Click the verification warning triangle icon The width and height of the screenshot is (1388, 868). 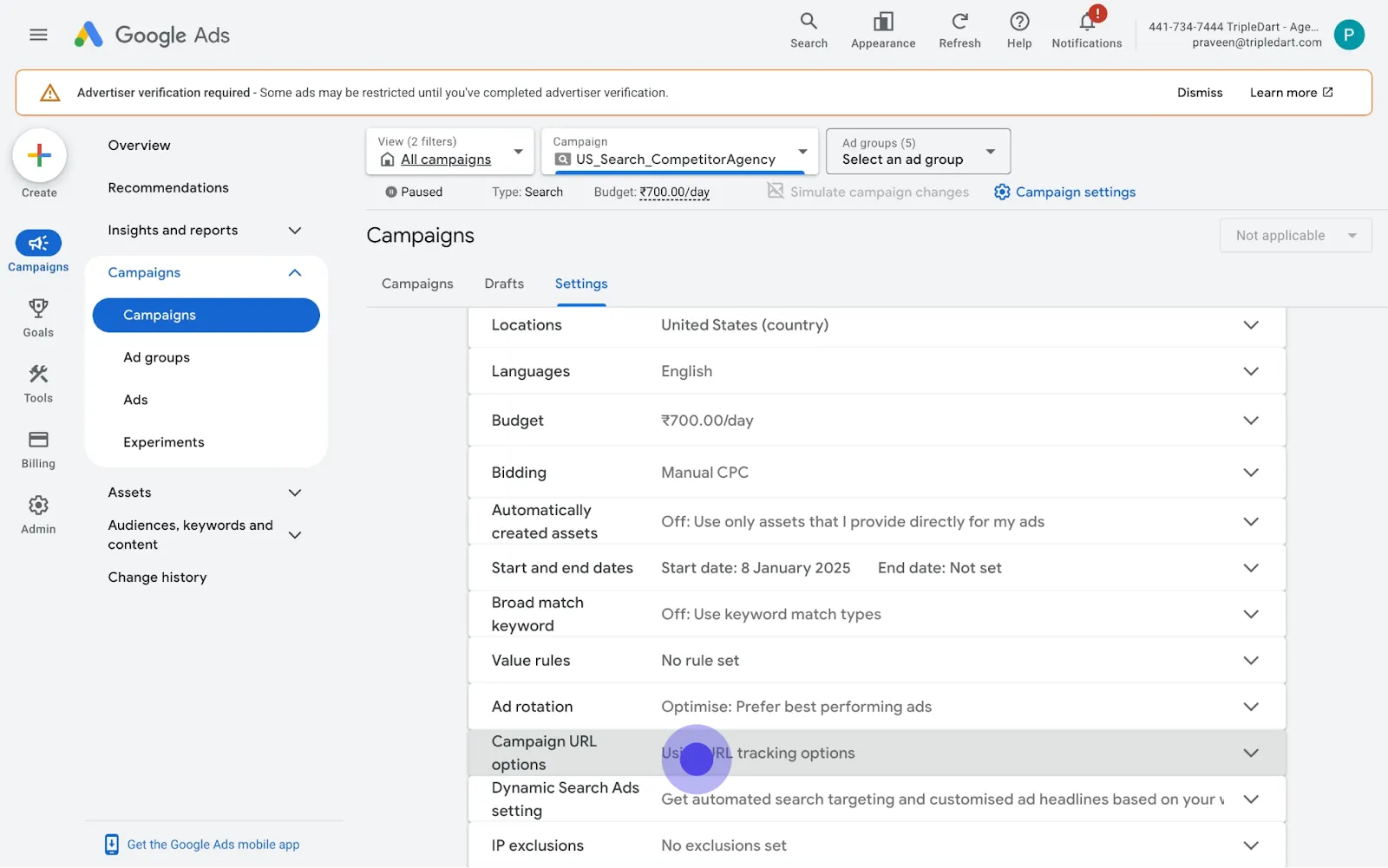pos(50,93)
